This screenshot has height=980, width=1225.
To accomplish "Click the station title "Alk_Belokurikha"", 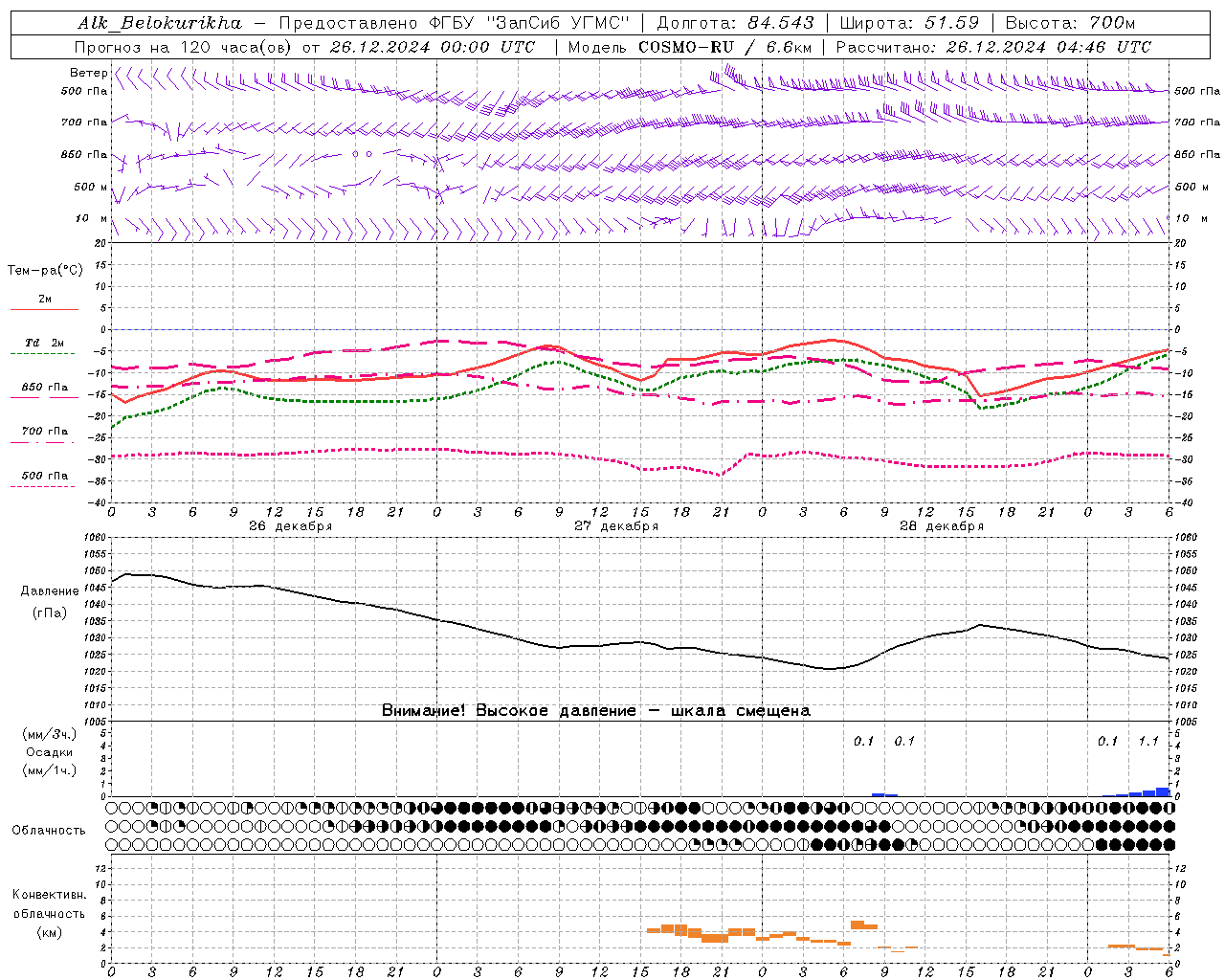I will click(159, 23).
